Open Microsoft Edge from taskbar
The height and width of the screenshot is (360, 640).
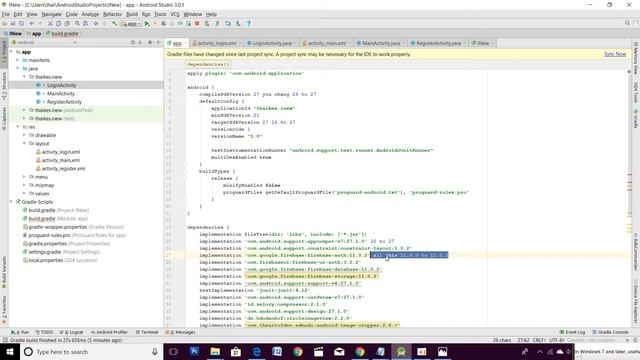[x=256, y=351]
